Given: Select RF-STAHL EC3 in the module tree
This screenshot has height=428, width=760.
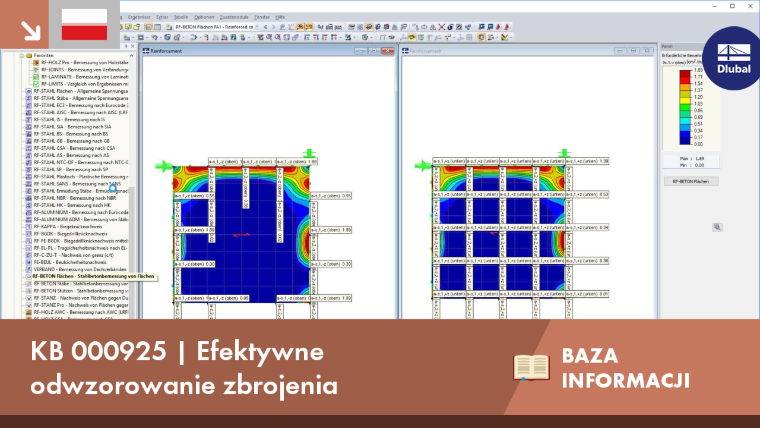Looking at the screenshot, I should point(80,105).
